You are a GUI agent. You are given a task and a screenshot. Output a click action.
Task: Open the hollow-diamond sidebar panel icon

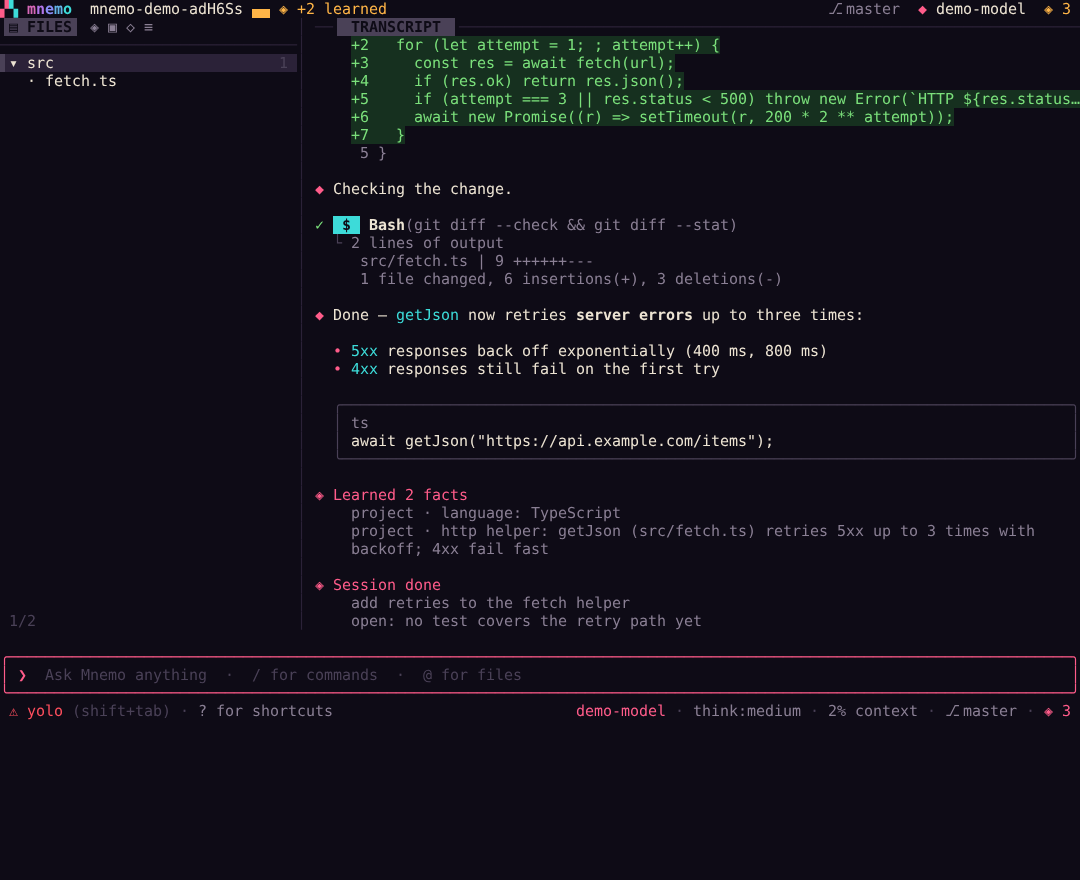[x=130, y=28]
